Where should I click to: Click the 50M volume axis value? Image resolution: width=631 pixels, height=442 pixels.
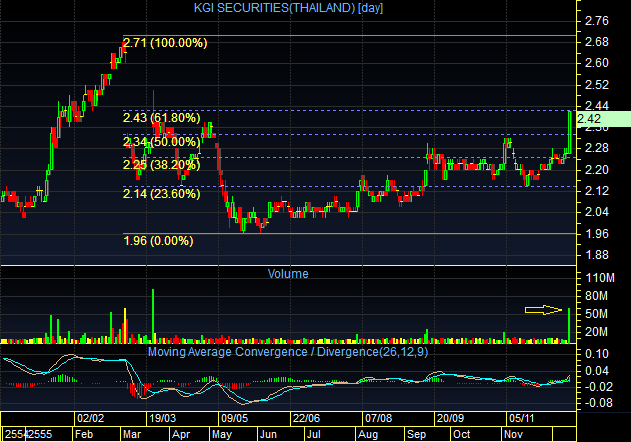pos(596,314)
